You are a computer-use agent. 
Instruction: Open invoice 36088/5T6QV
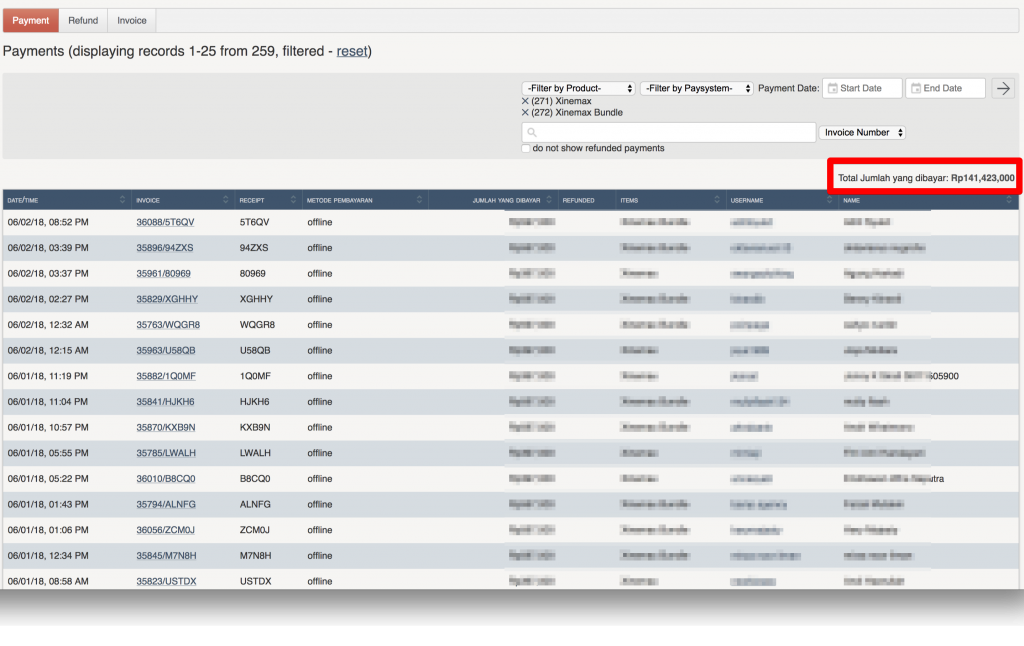coord(165,222)
